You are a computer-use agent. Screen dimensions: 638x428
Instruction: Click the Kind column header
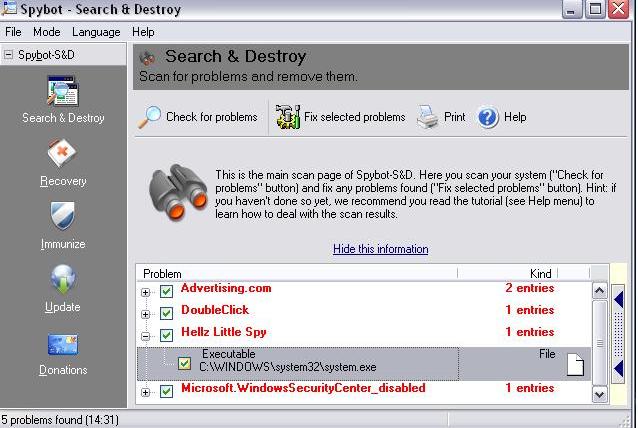click(507, 273)
